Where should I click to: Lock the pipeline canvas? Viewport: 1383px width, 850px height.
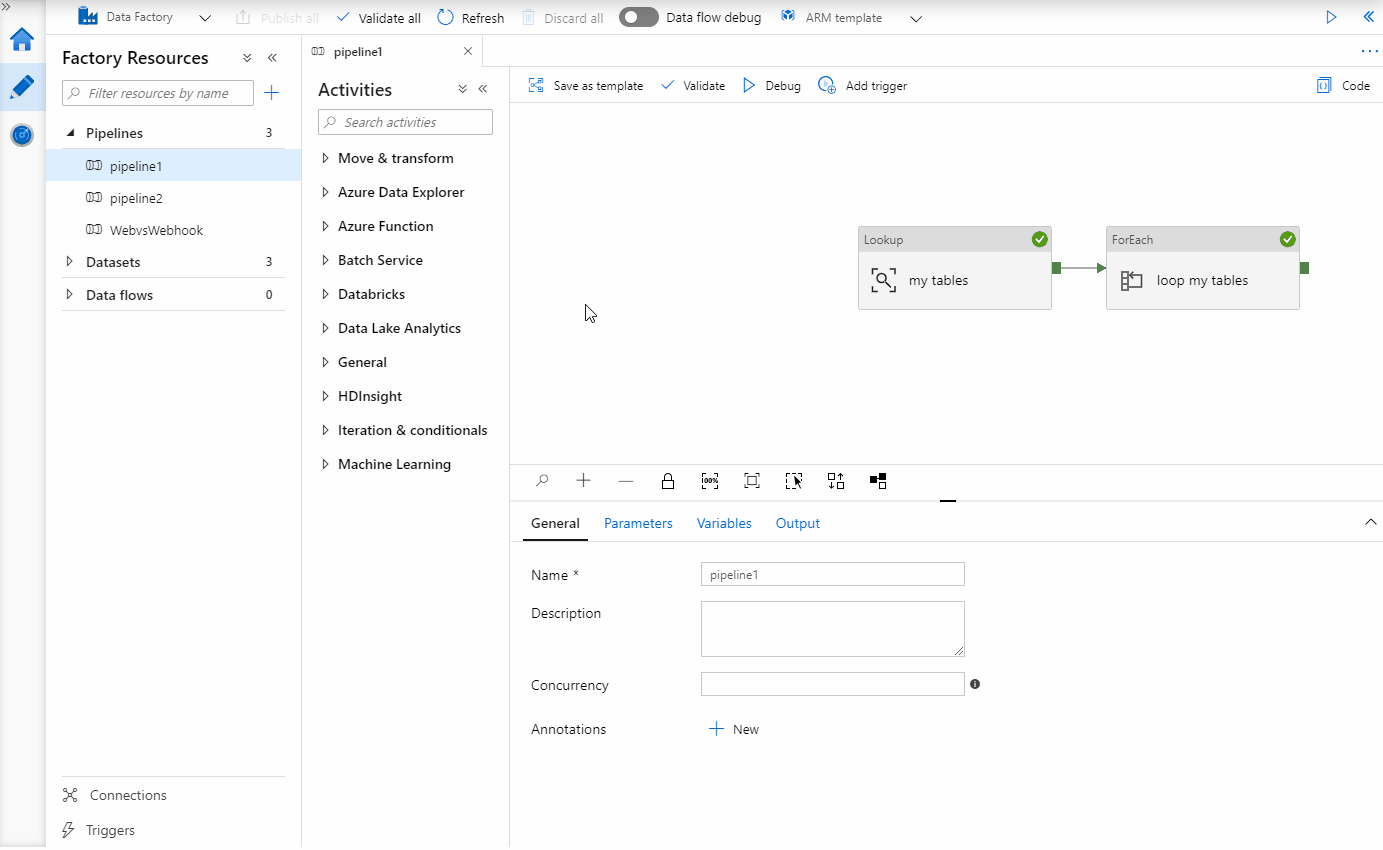668,481
